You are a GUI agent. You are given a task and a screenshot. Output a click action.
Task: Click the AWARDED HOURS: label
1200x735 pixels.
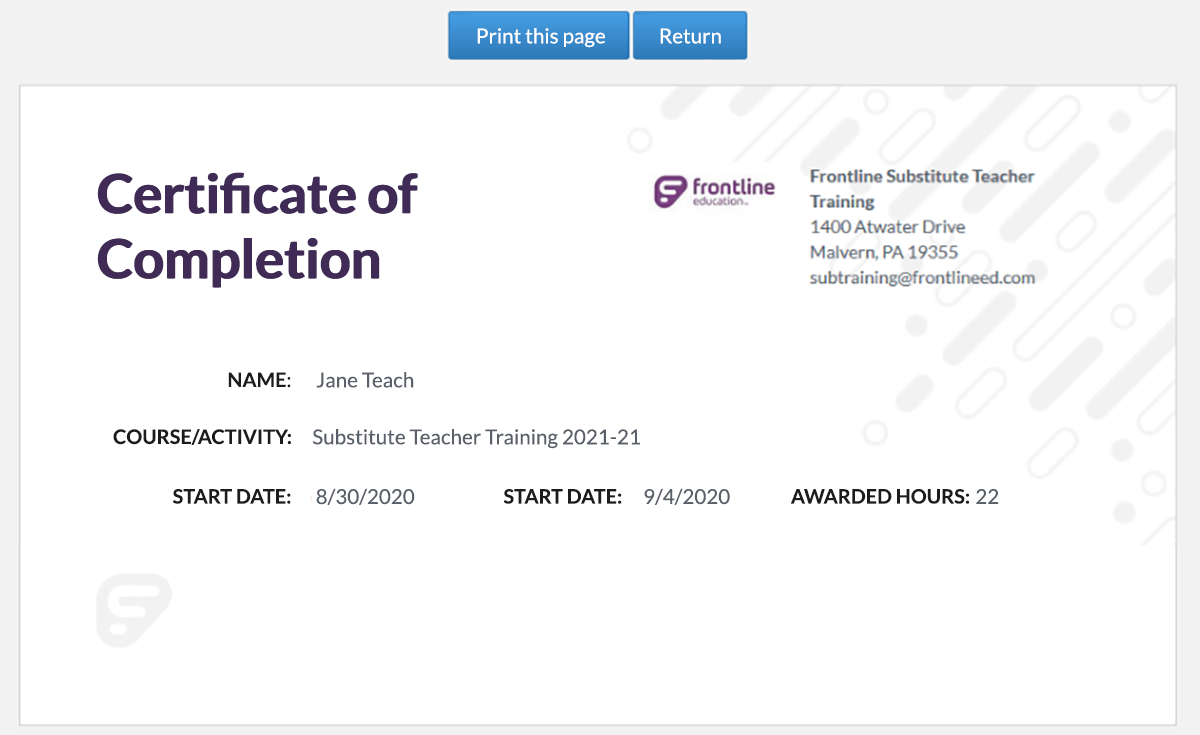(880, 497)
